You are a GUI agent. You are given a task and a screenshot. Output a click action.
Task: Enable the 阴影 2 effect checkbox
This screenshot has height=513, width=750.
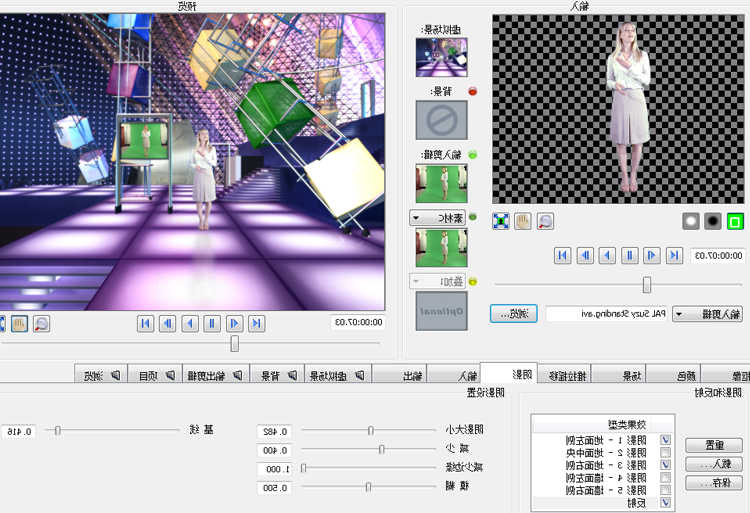667,453
